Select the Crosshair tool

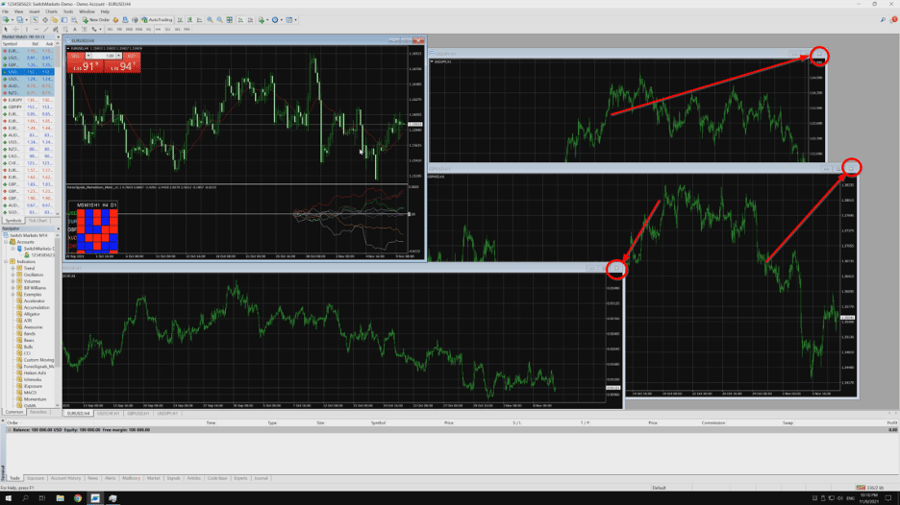[x=15, y=29]
